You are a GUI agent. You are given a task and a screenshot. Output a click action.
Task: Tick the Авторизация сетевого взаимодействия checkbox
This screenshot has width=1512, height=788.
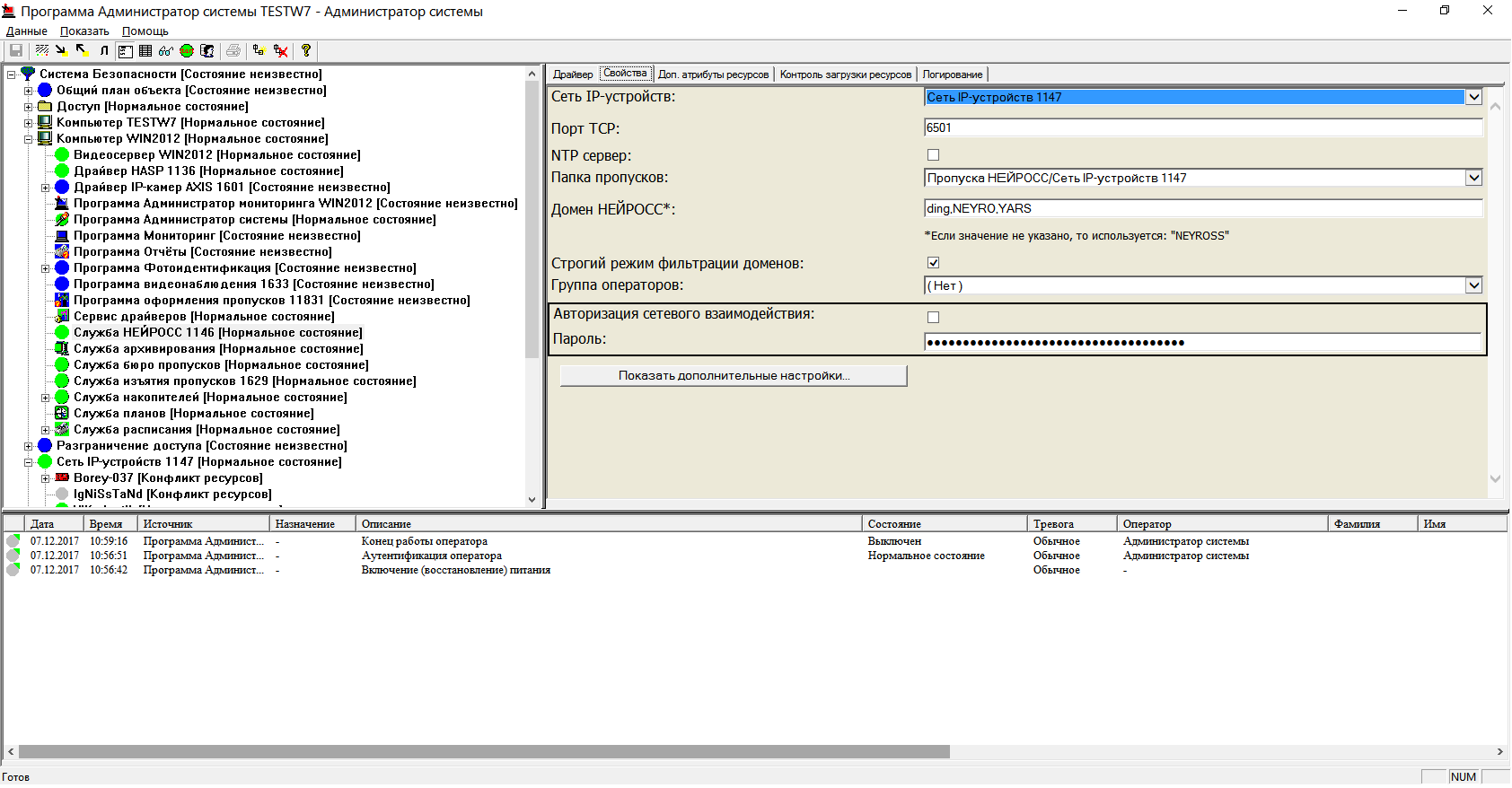[x=933, y=318]
